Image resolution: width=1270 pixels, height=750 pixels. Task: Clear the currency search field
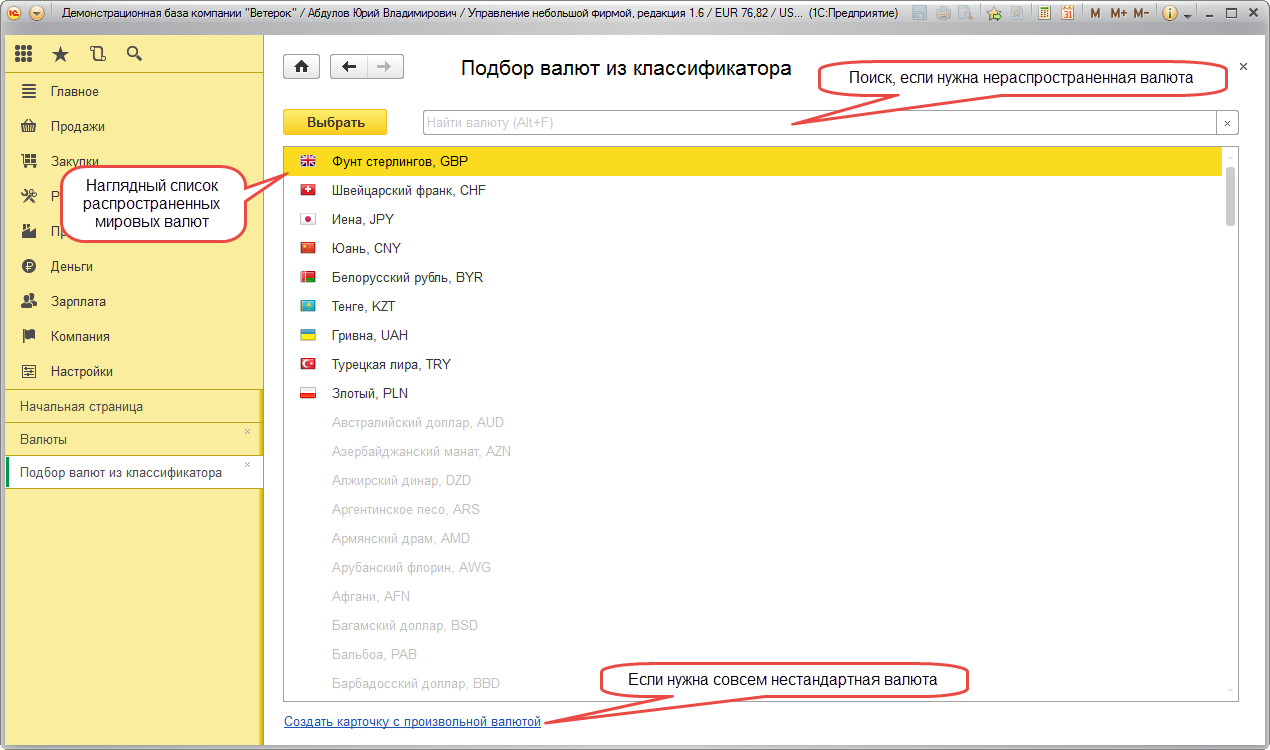point(1227,123)
